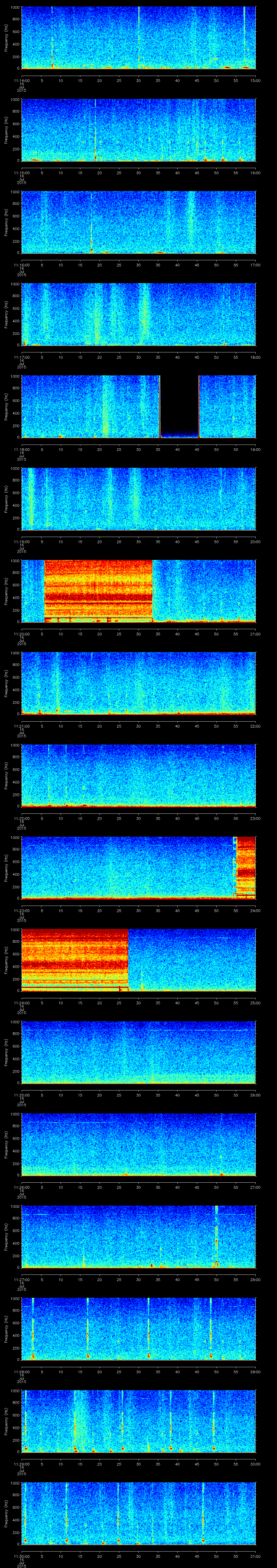Click the '19:00' end time label

(x=255, y=449)
